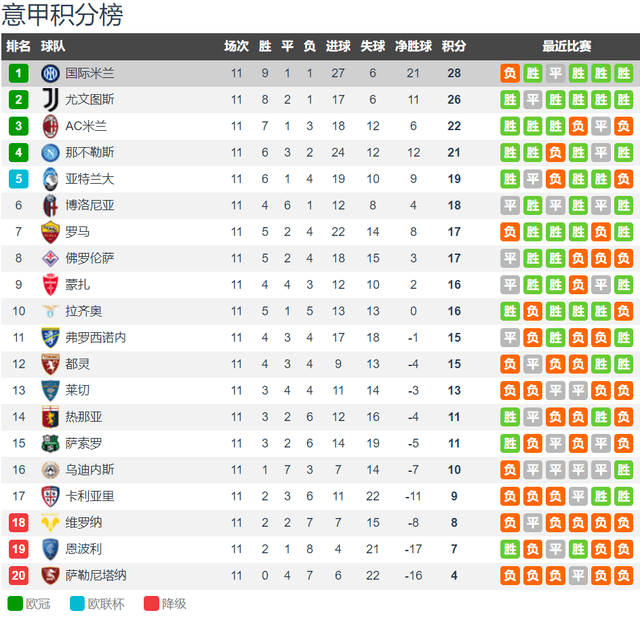Click the green 欧冠 legend swatch
This screenshot has width=640, height=619.
(x=15, y=603)
